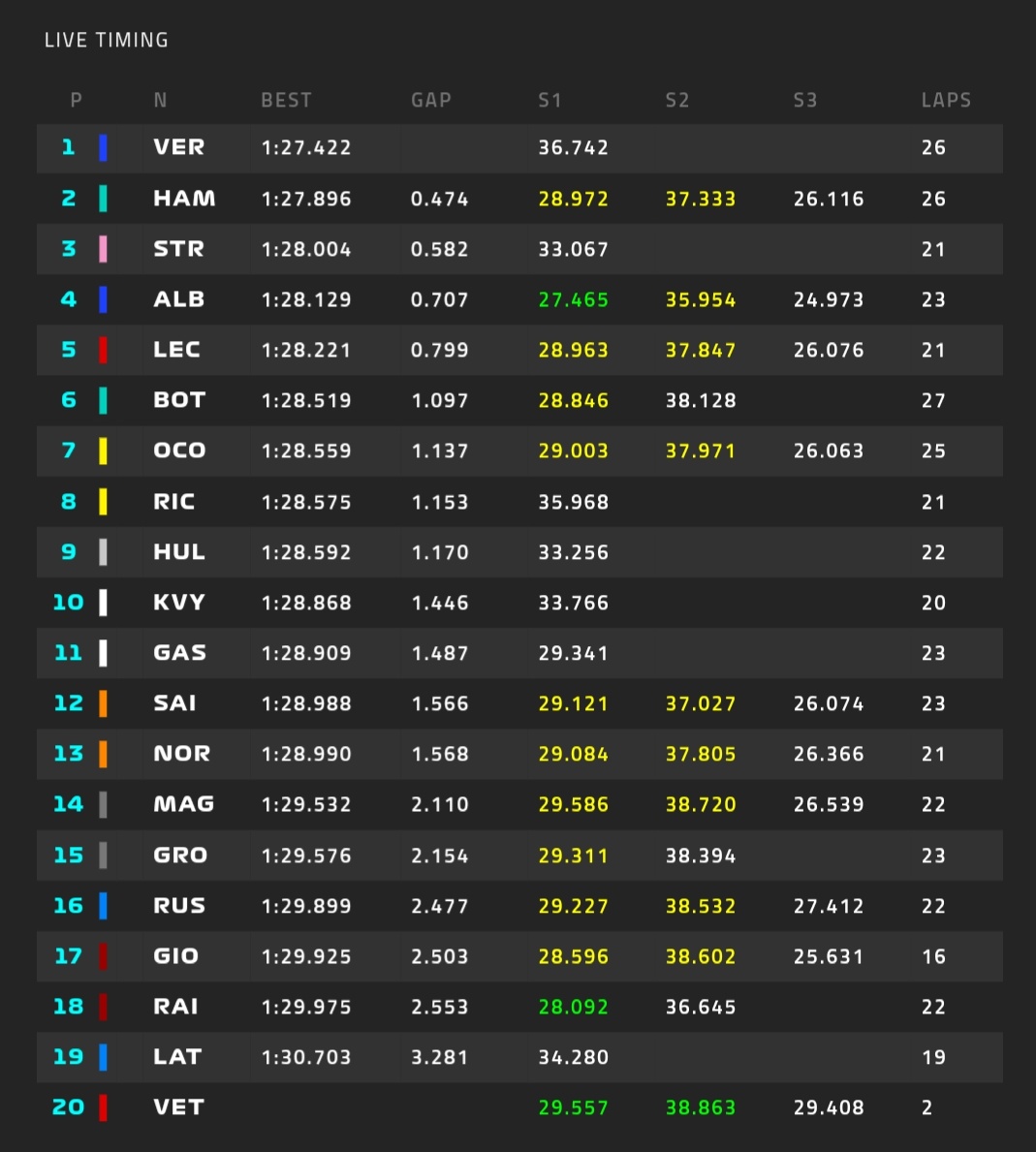Image resolution: width=1036 pixels, height=1152 pixels.
Task: Click the pink team color bar beside STR
Action: (103, 249)
